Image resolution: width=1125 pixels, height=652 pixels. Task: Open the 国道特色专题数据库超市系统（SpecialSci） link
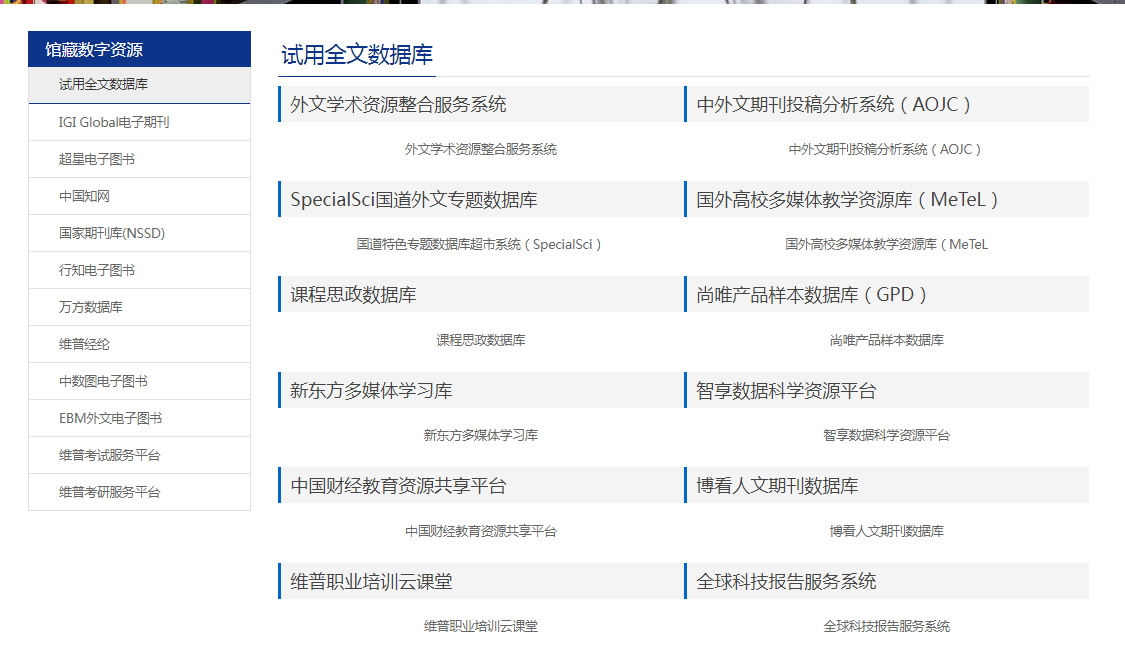[x=481, y=245]
